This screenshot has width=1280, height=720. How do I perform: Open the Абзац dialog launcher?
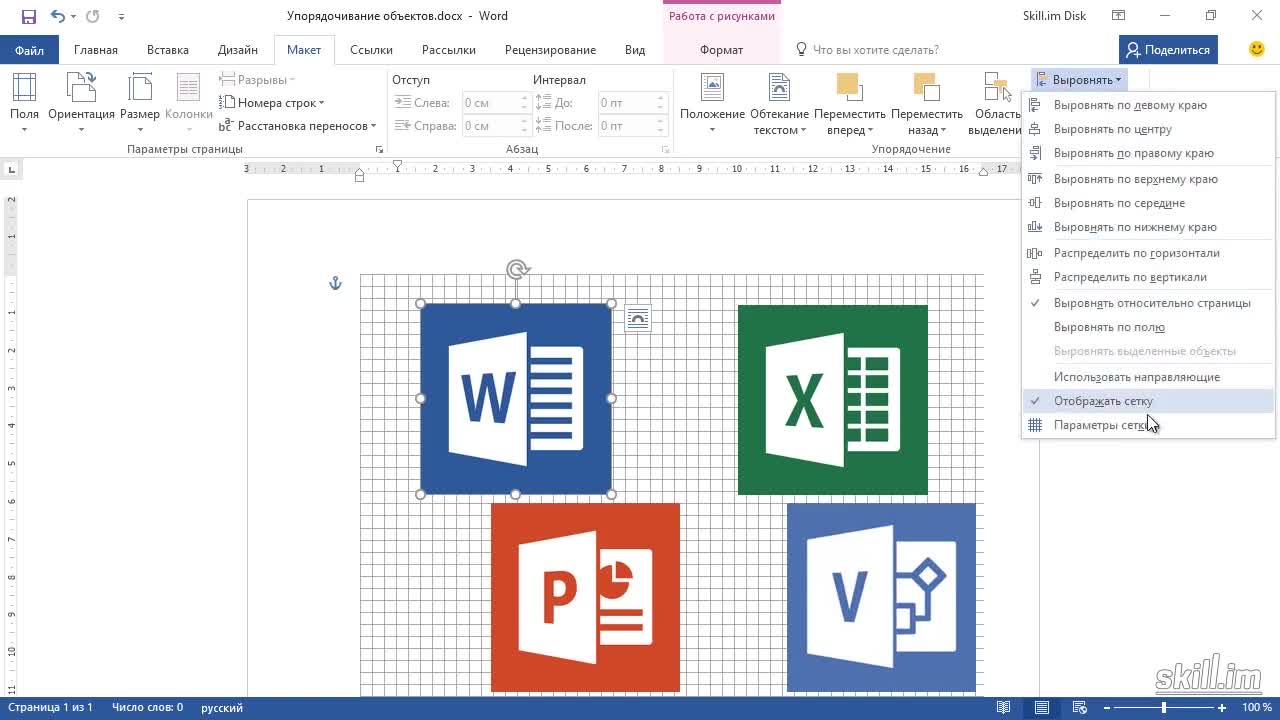[665, 149]
